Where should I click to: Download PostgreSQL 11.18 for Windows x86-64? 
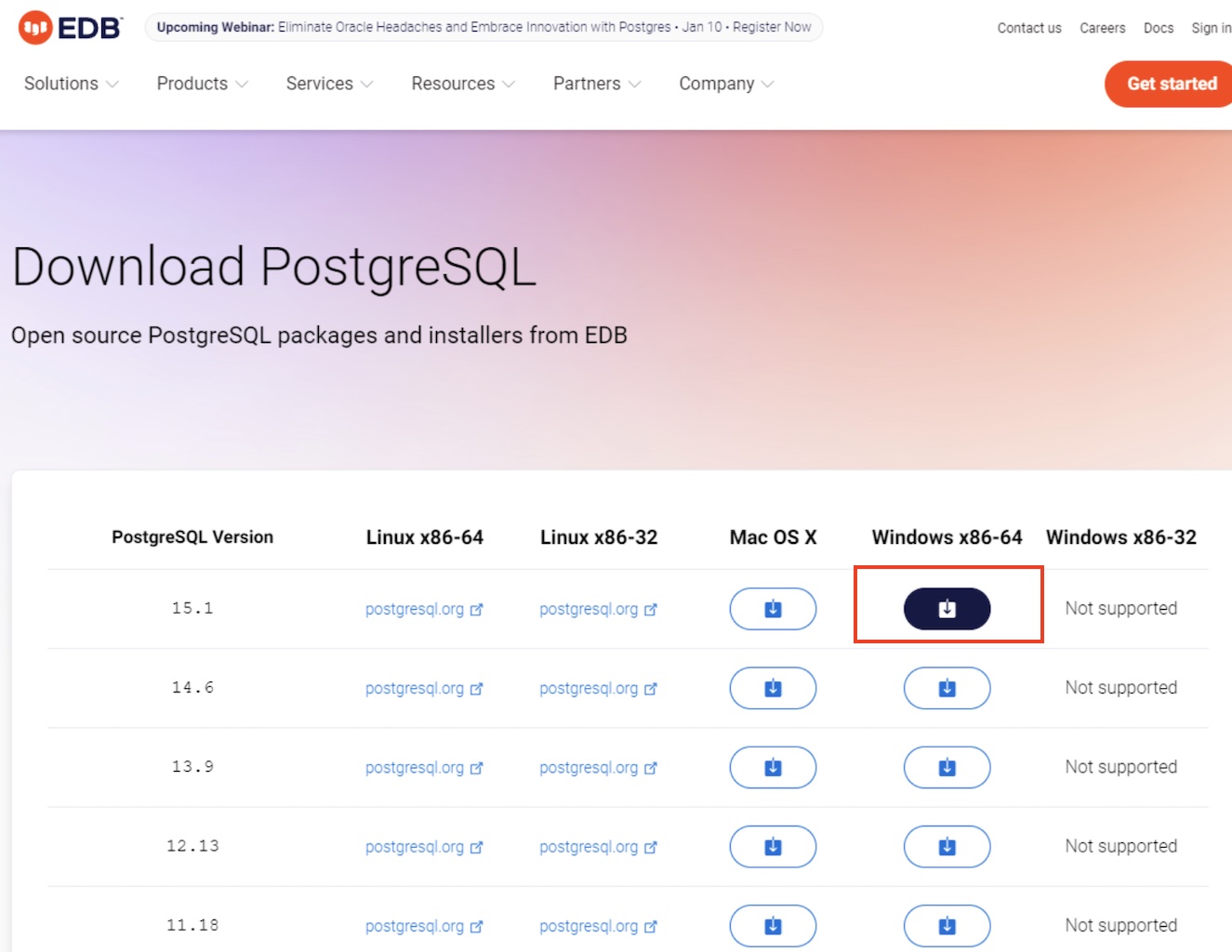947,925
